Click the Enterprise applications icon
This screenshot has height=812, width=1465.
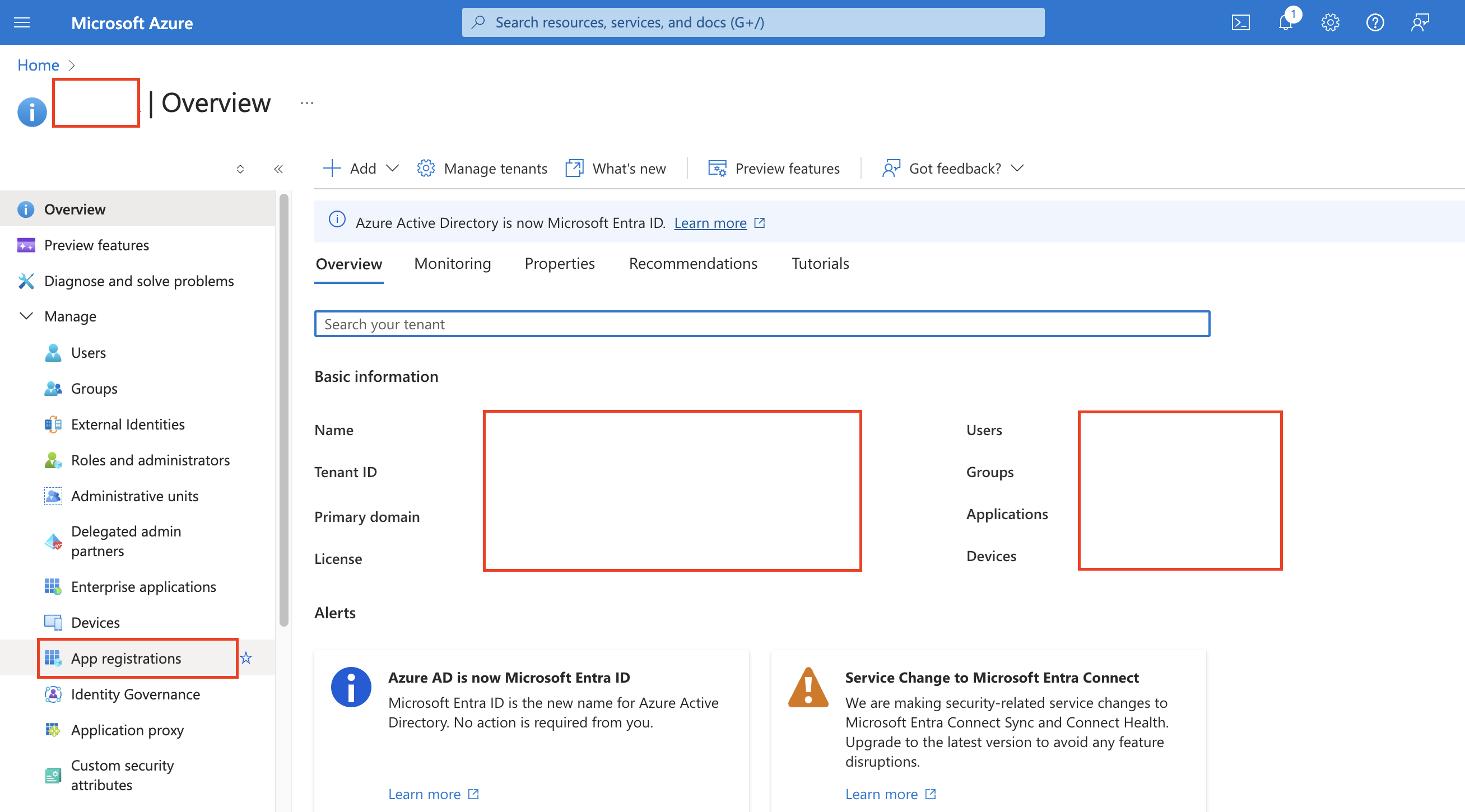[x=53, y=587]
